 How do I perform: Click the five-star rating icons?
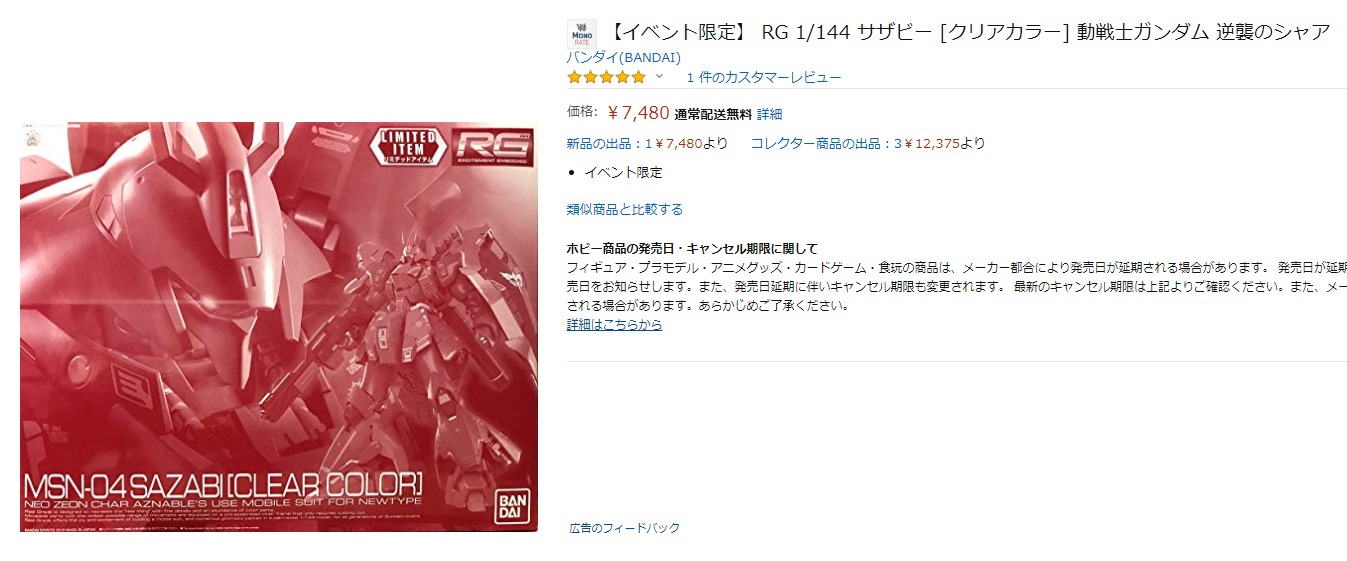coord(607,77)
